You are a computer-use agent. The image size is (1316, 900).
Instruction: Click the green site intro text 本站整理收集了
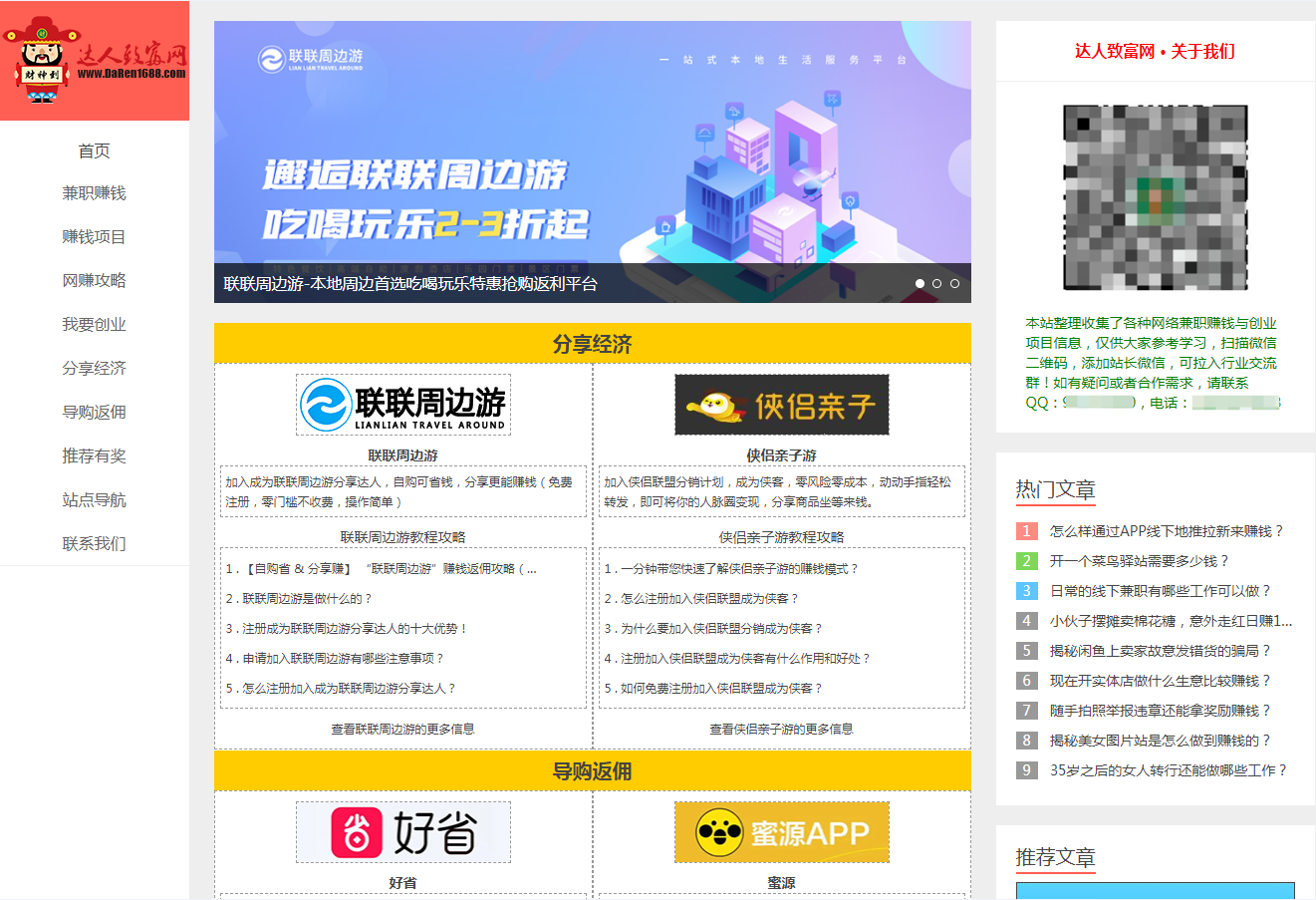(1154, 363)
